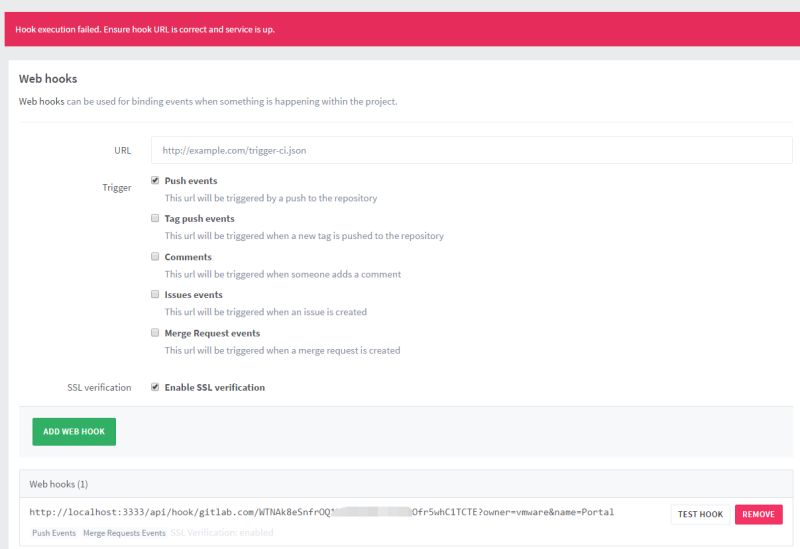Click the Merge Request events label
The image size is (800, 549).
tap(212, 333)
